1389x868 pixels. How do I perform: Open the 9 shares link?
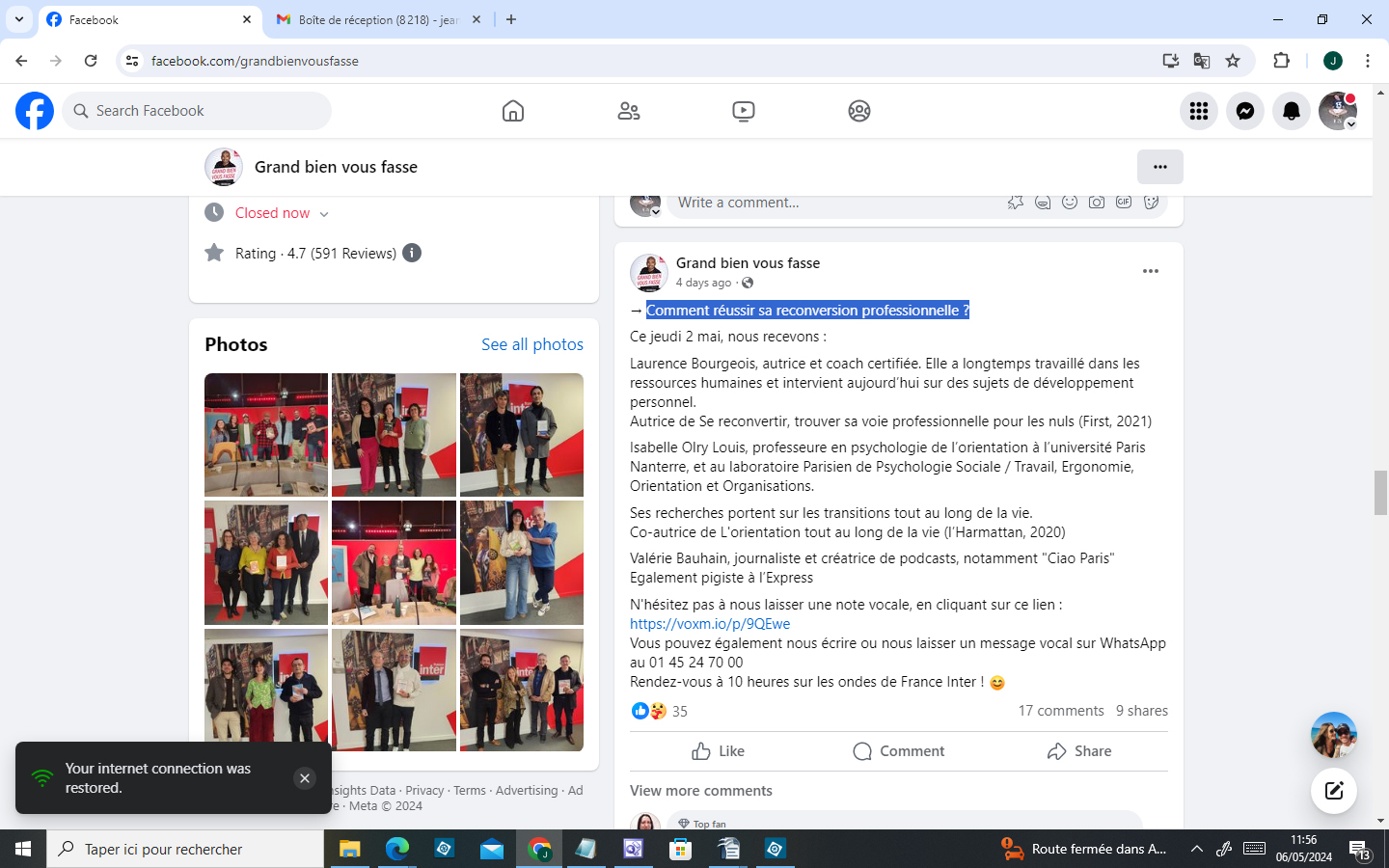[1142, 711]
